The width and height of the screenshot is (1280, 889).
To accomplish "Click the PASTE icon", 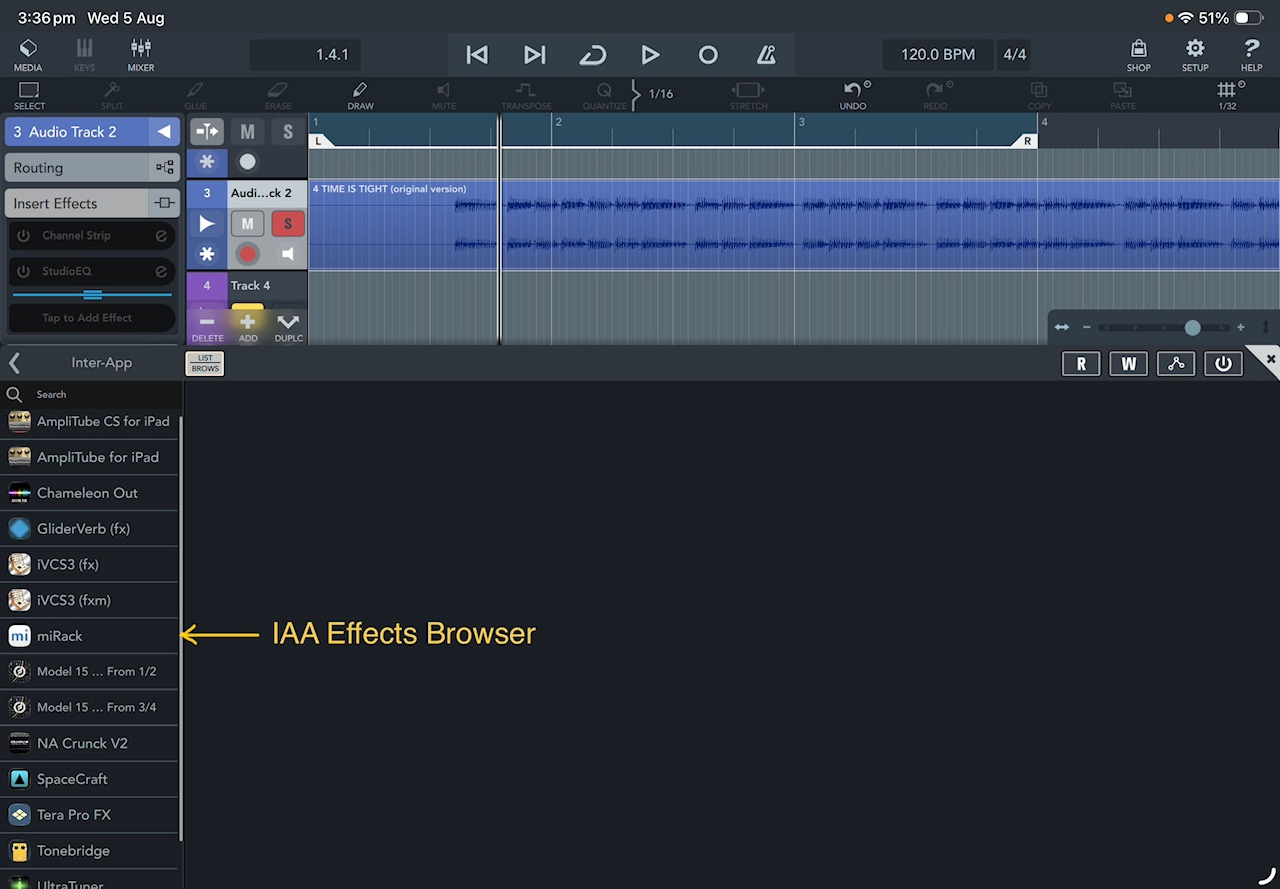I will click(1122, 95).
